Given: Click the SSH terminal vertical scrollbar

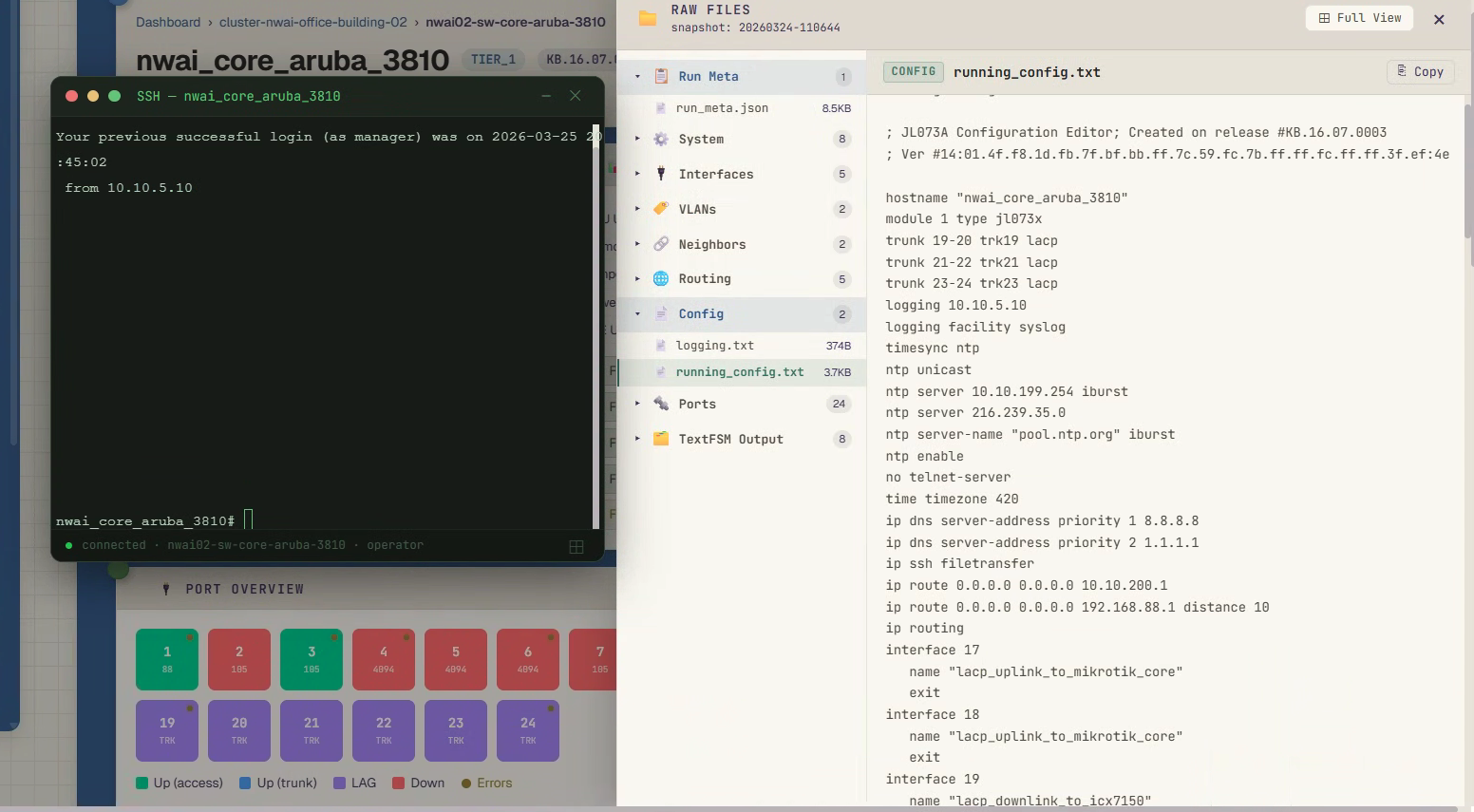Looking at the screenshot, I should pyautogui.click(x=596, y=326).
